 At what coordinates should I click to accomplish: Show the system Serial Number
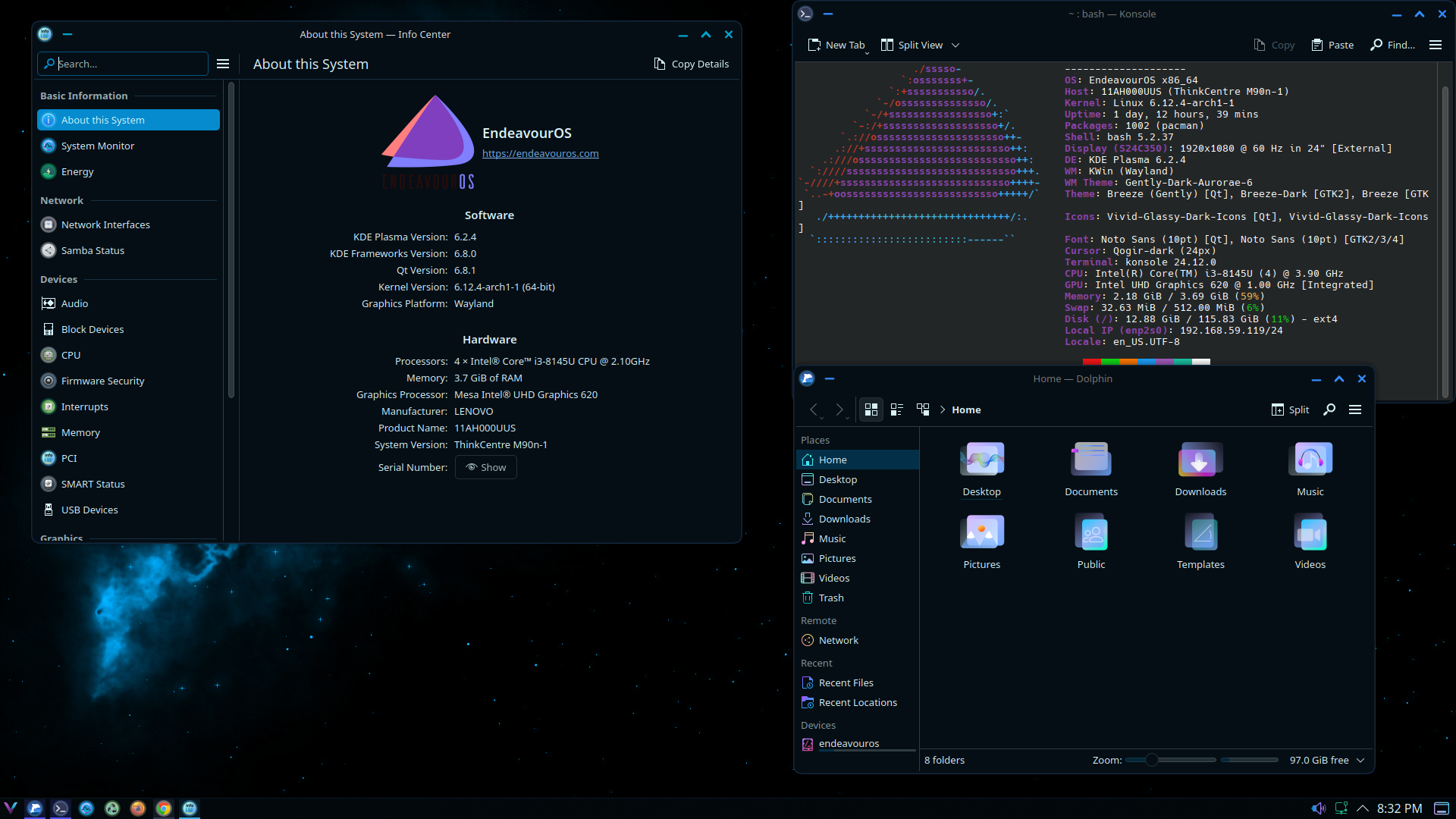(x=486, y=467)
